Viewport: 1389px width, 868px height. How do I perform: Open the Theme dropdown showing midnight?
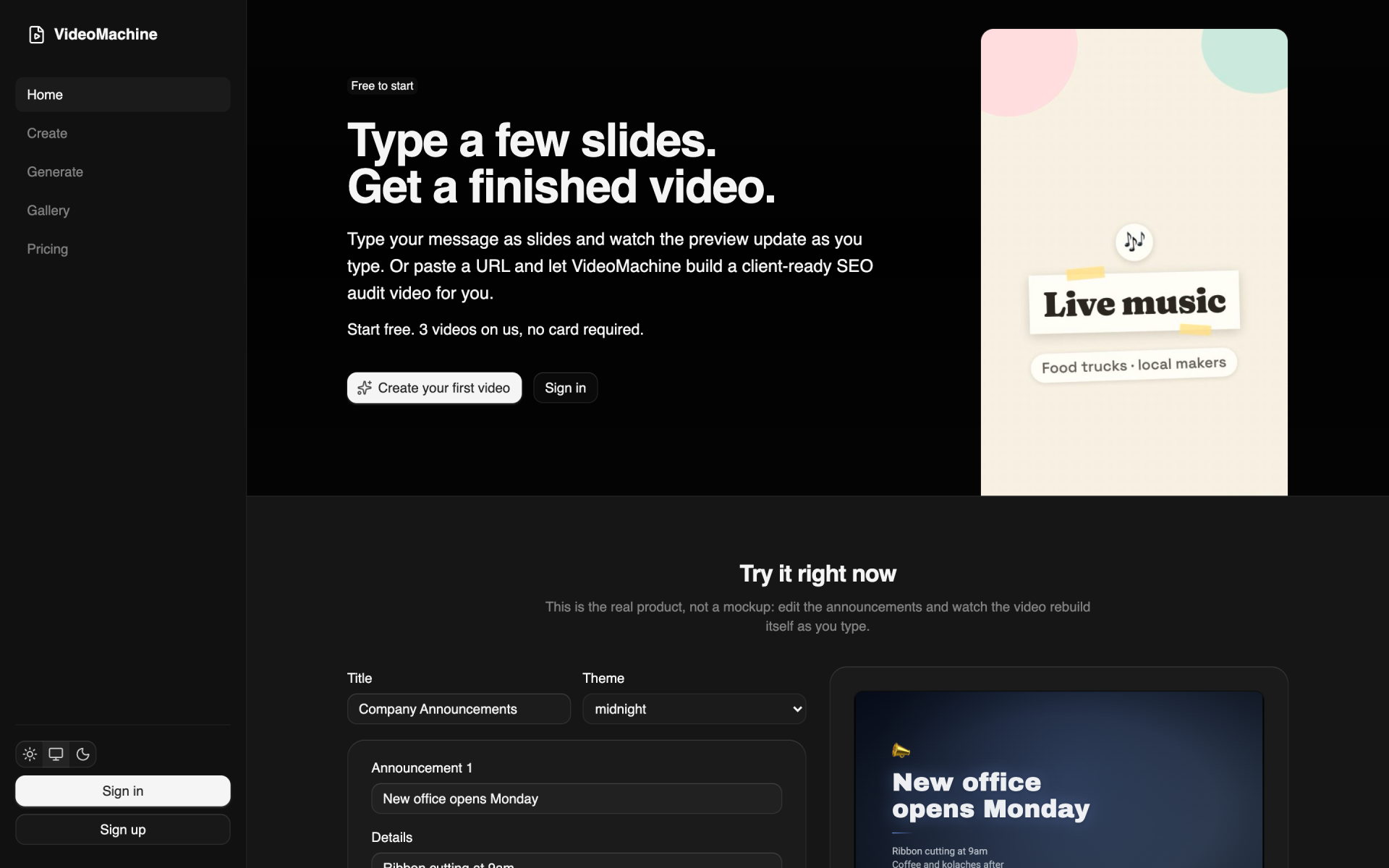(694, 709)
